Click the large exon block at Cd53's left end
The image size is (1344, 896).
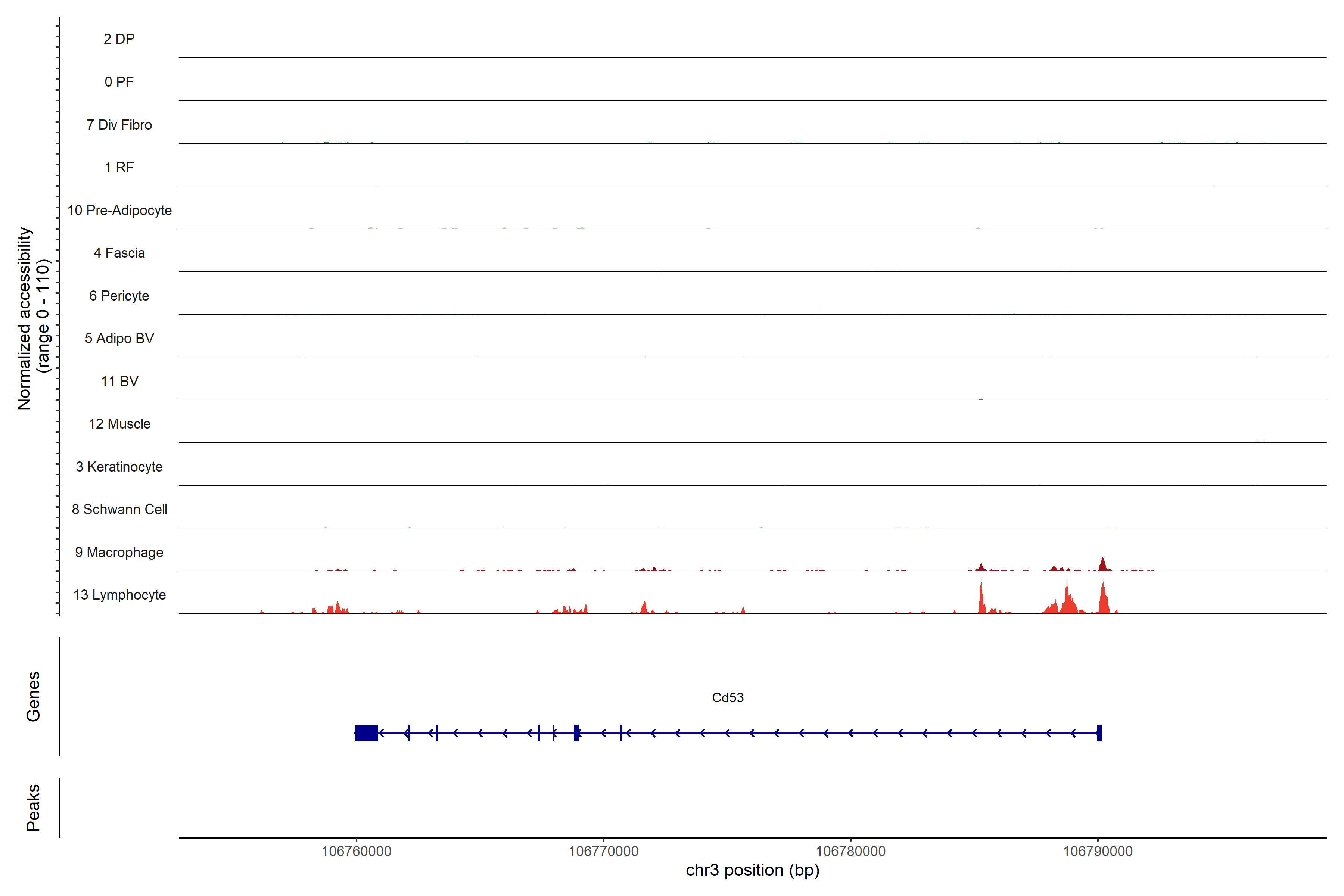pos(366,732)
